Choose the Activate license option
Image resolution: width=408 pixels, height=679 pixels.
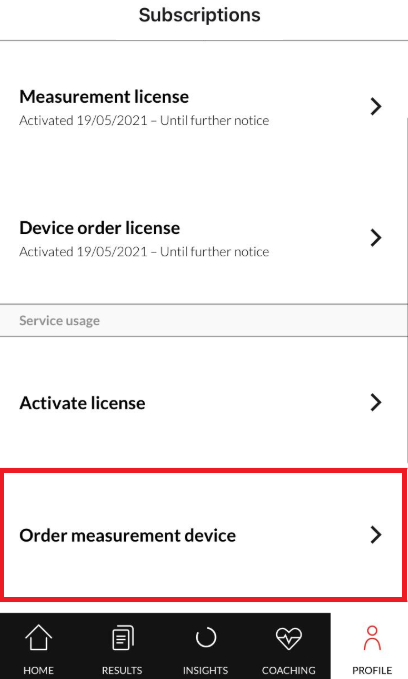click(x=204, y=403)
